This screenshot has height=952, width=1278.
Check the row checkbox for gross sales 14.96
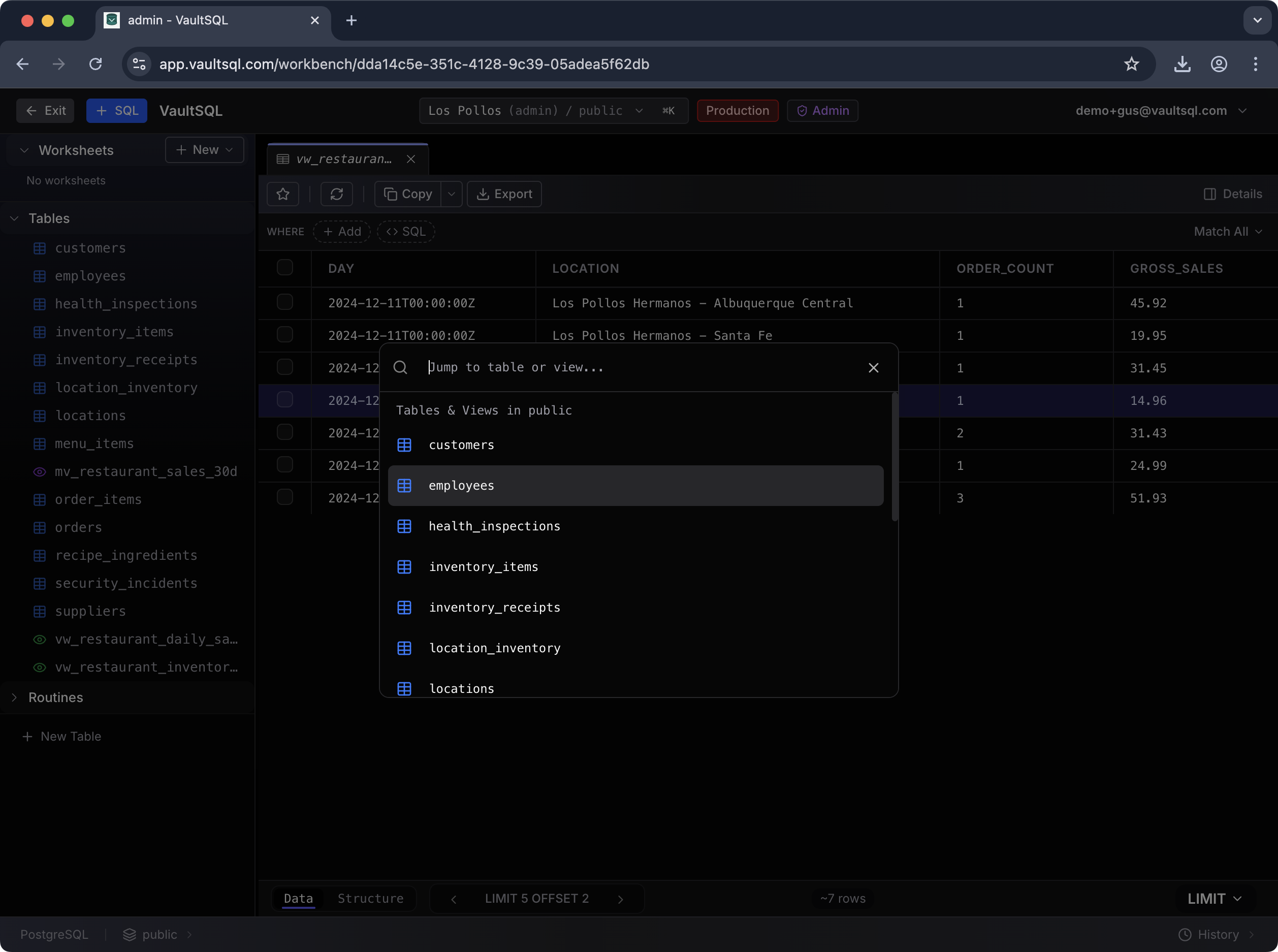click(284, 399)
